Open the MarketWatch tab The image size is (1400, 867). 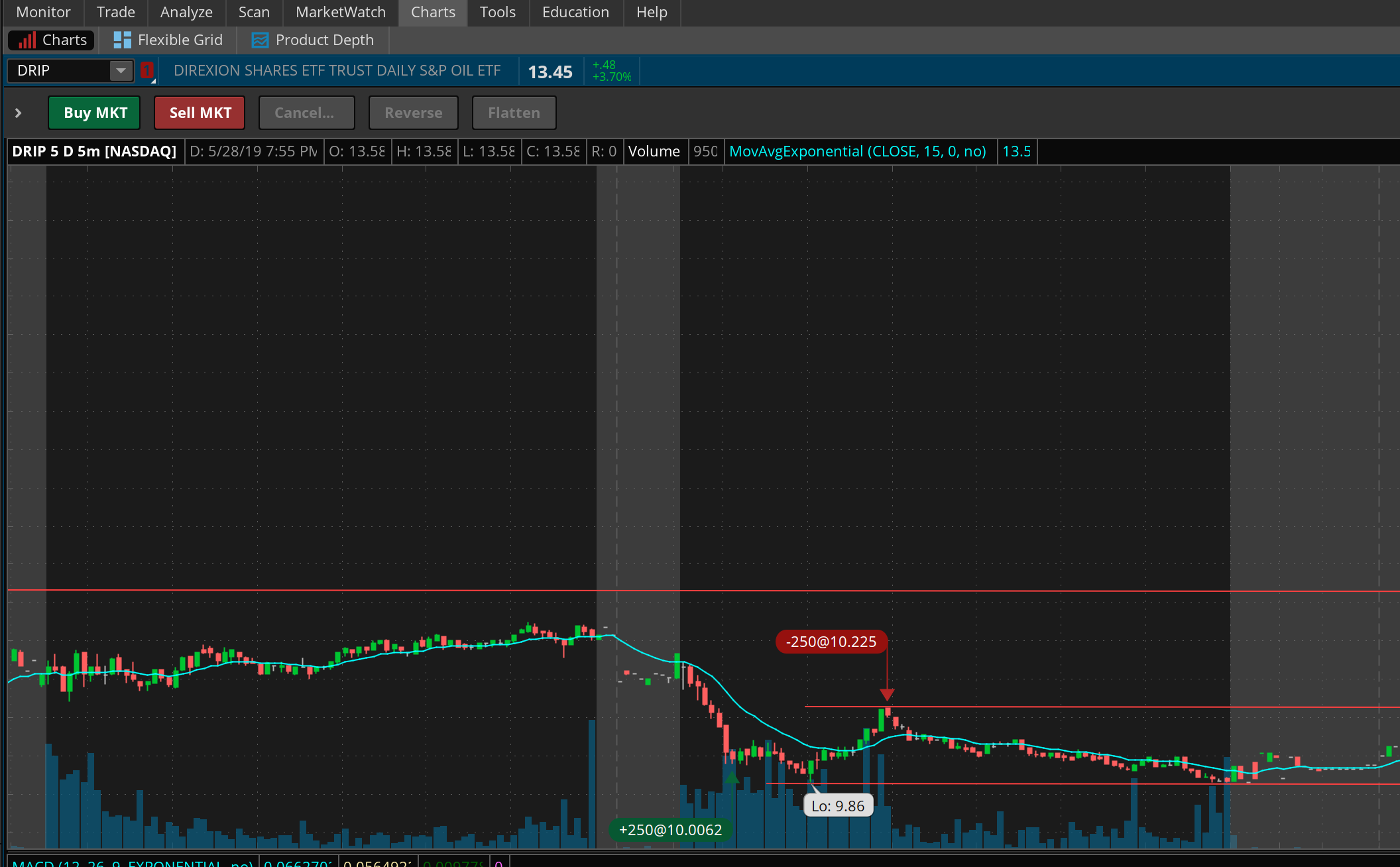pos(340,12)
